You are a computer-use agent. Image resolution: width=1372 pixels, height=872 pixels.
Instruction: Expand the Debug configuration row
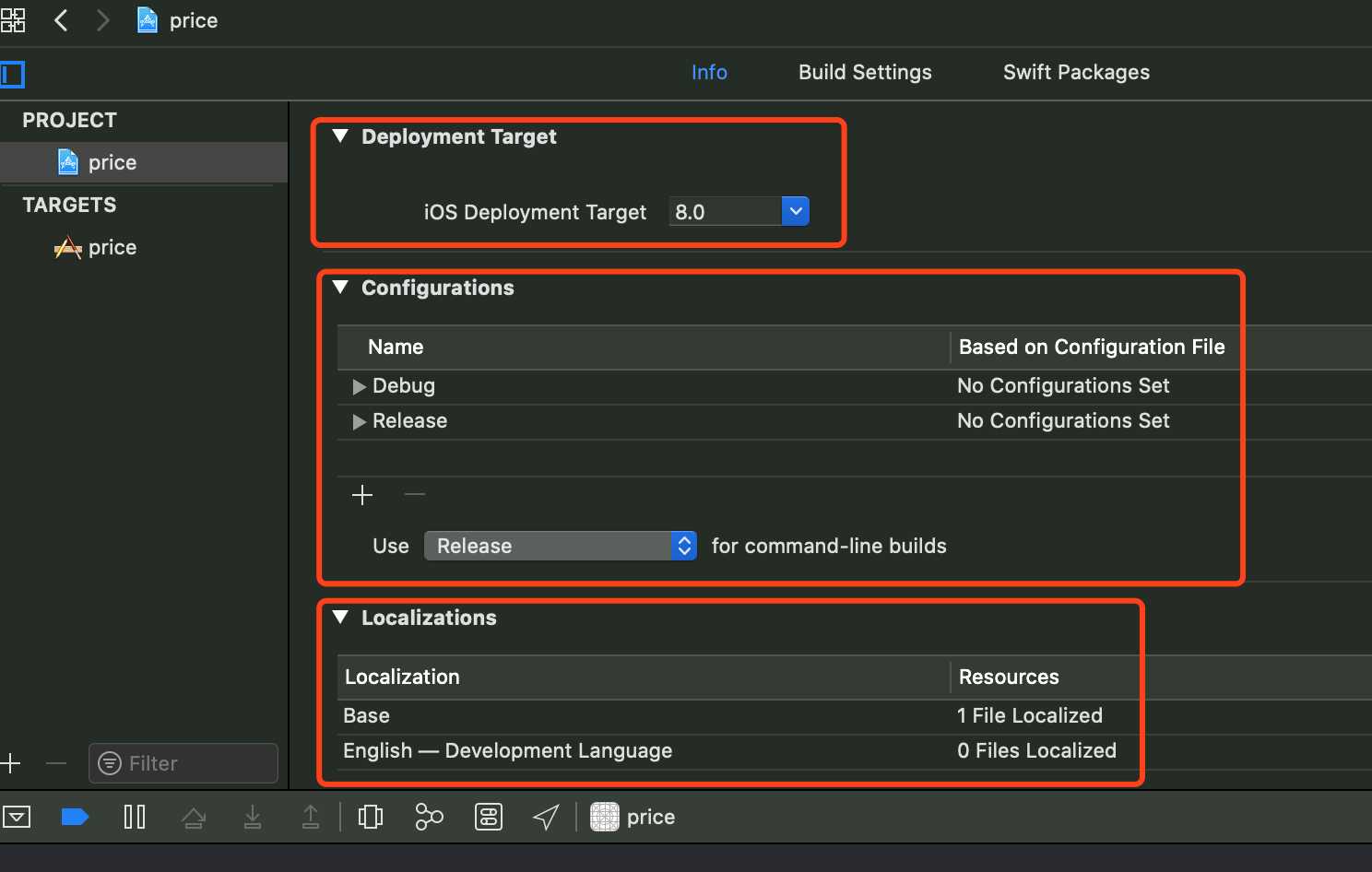(360, 386)
